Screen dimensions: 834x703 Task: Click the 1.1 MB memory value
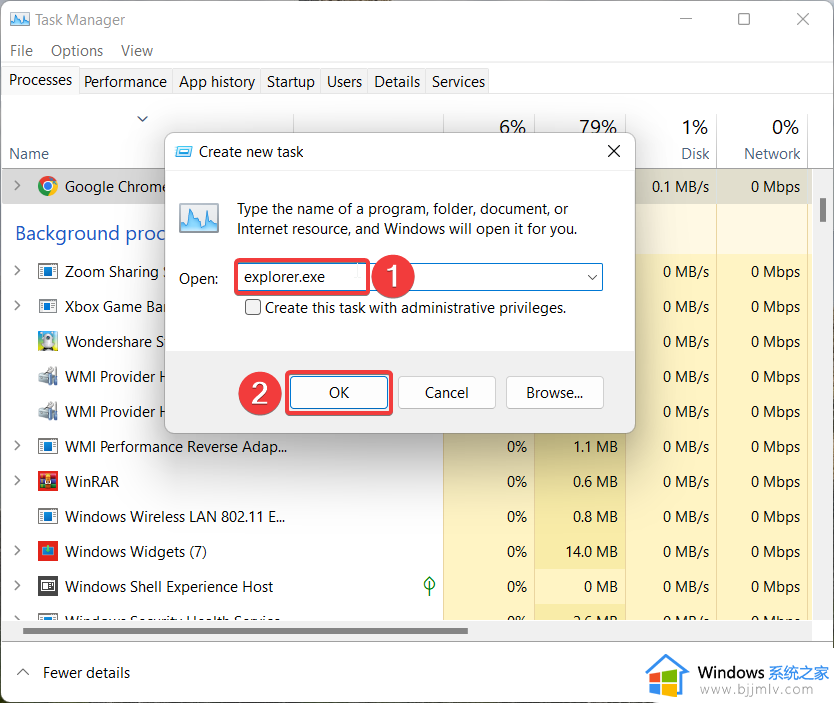click(596, 447)
